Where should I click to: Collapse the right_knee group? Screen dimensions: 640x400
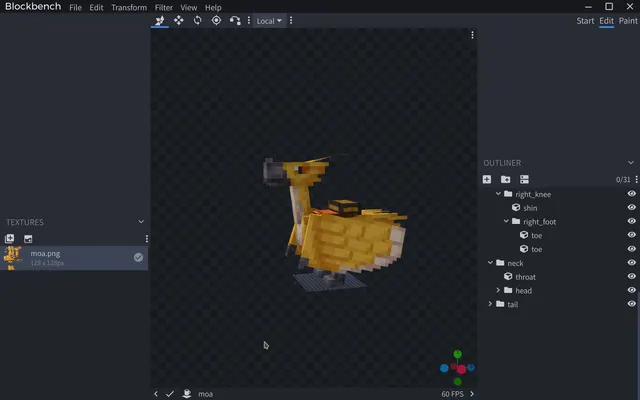498,194
